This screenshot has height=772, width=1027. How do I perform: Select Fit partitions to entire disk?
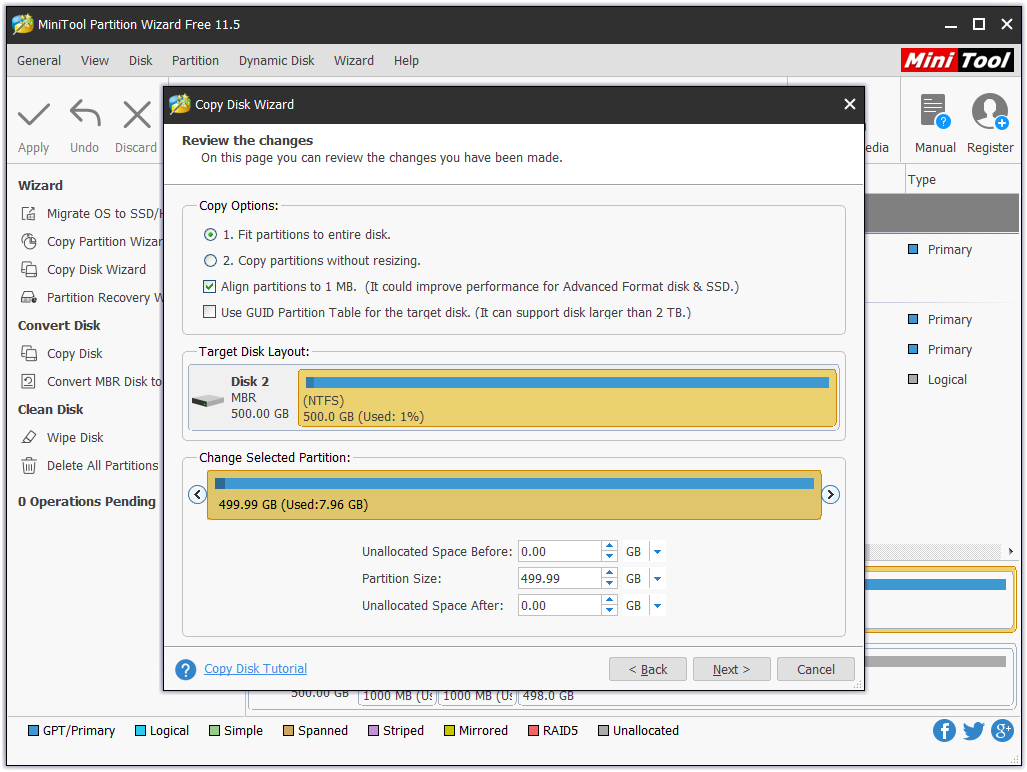pyautogui.click(x=210, y=234)
